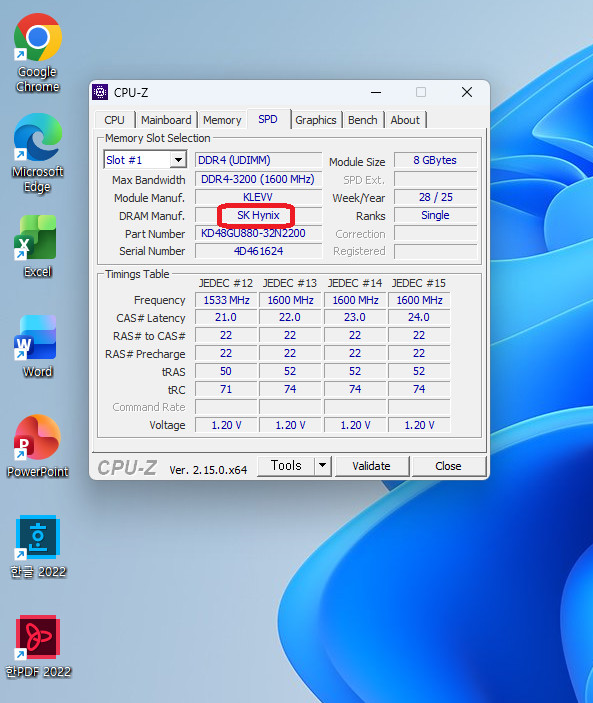Open the Google Chrome desktop shortcut
Screen dimensions: 593x703
pos(38,53)
